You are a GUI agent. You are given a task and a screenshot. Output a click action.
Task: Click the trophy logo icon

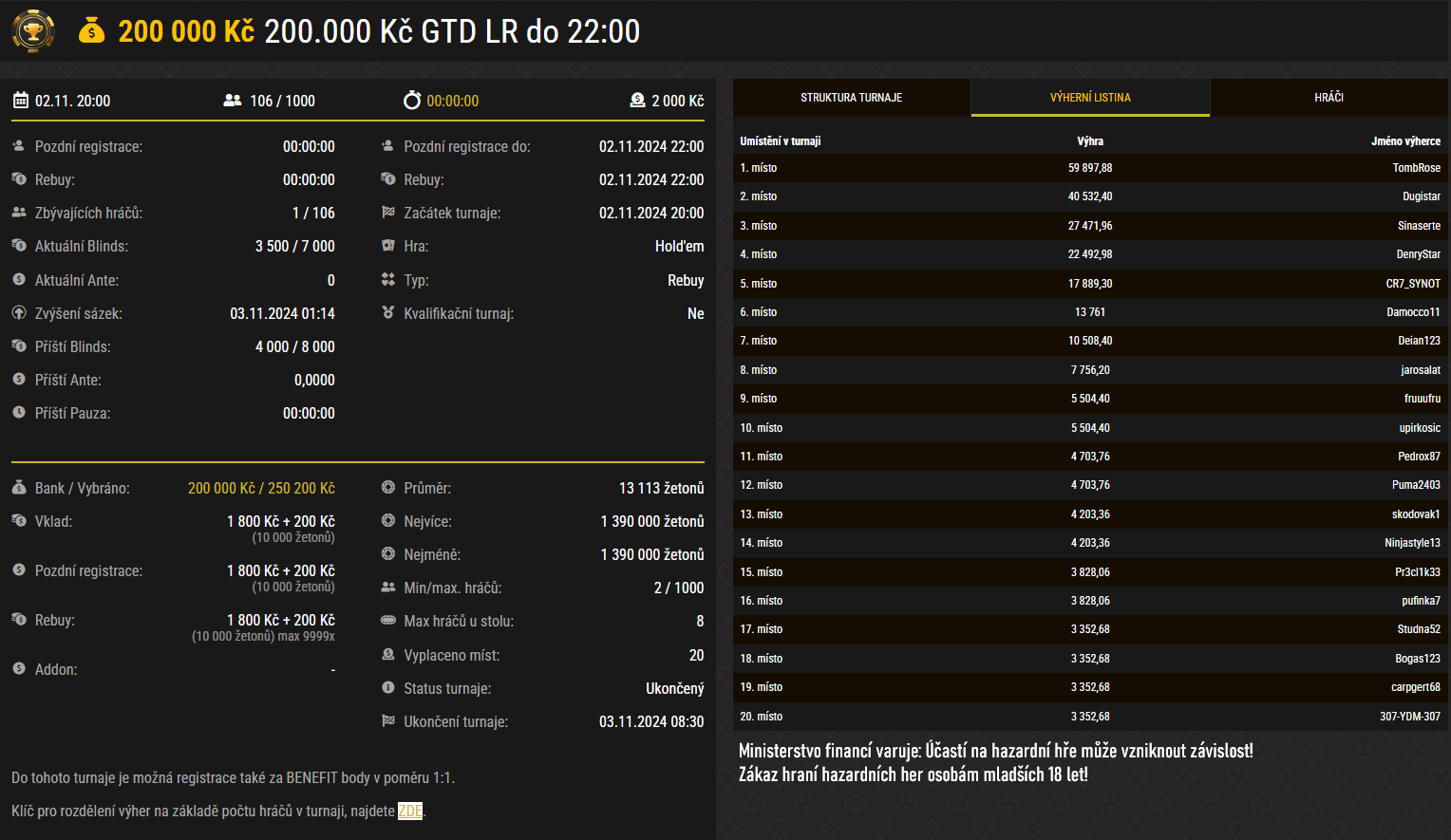click(x=33, y=31)
